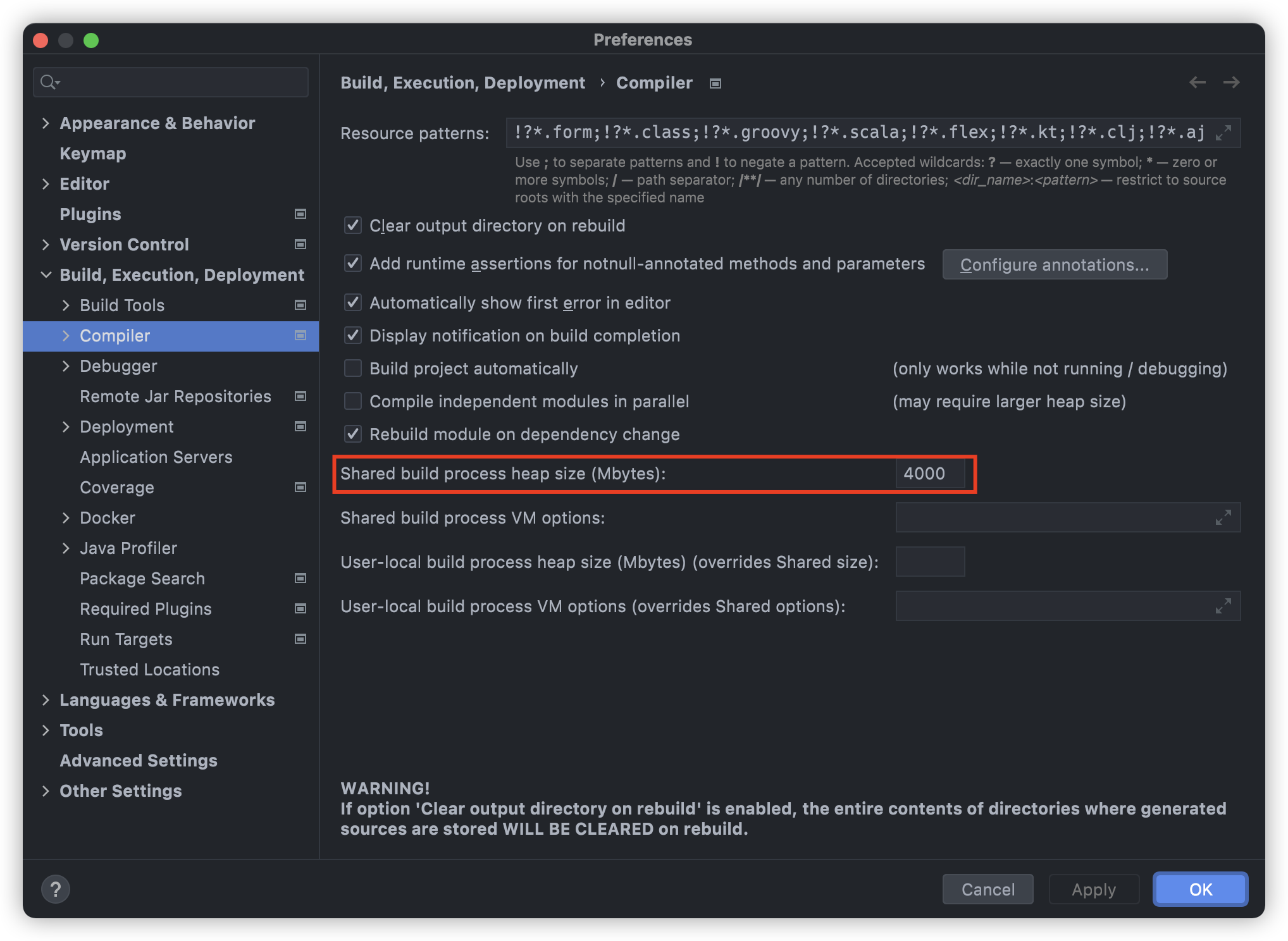Viewport: 1288px width, 941px height.
Task: Click project-level icon beside Run Targets
Action: click(300, 639)
